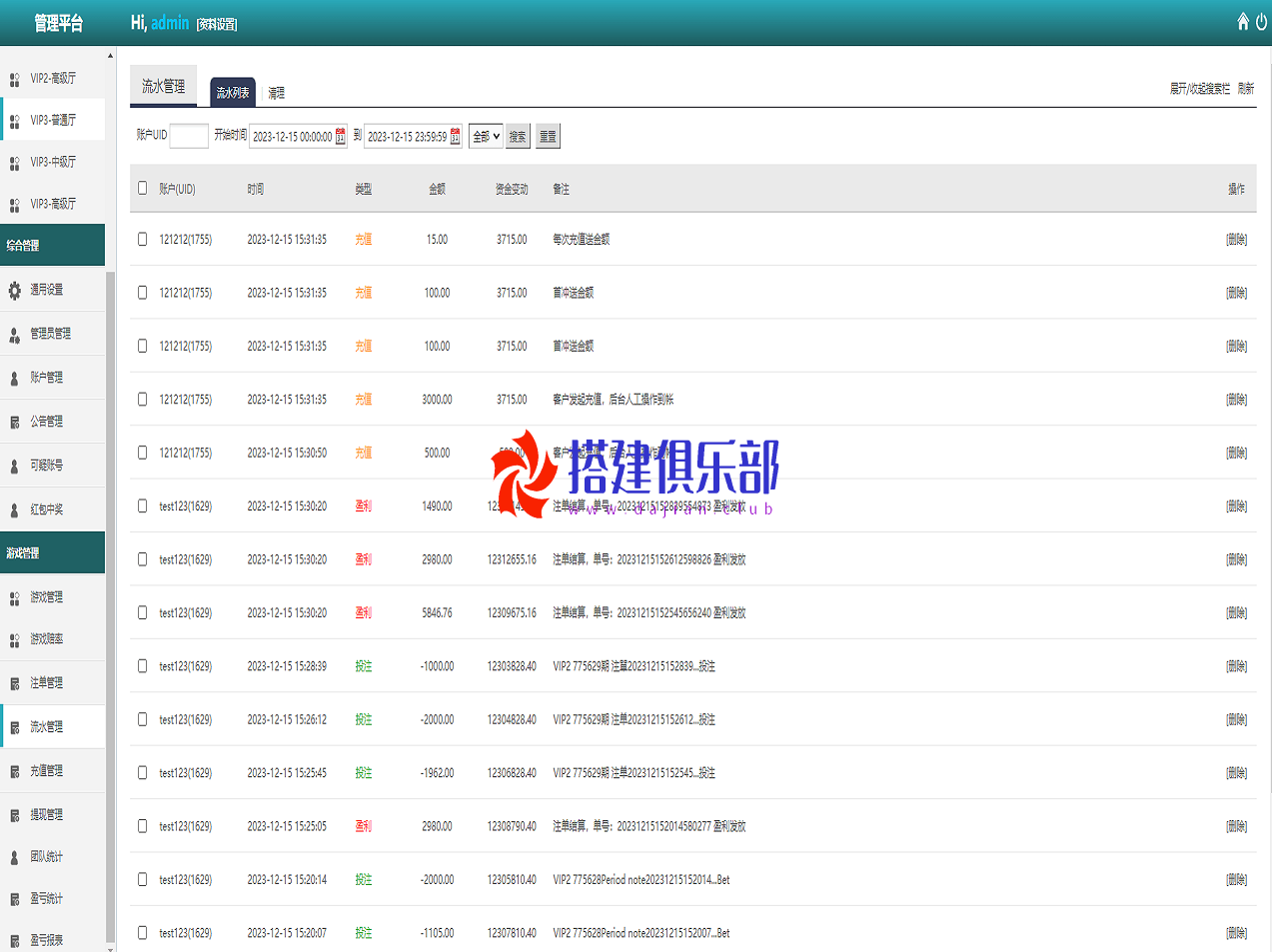
Task: Click the gear icon beside 通用设置
Action: tap(15, 291)
